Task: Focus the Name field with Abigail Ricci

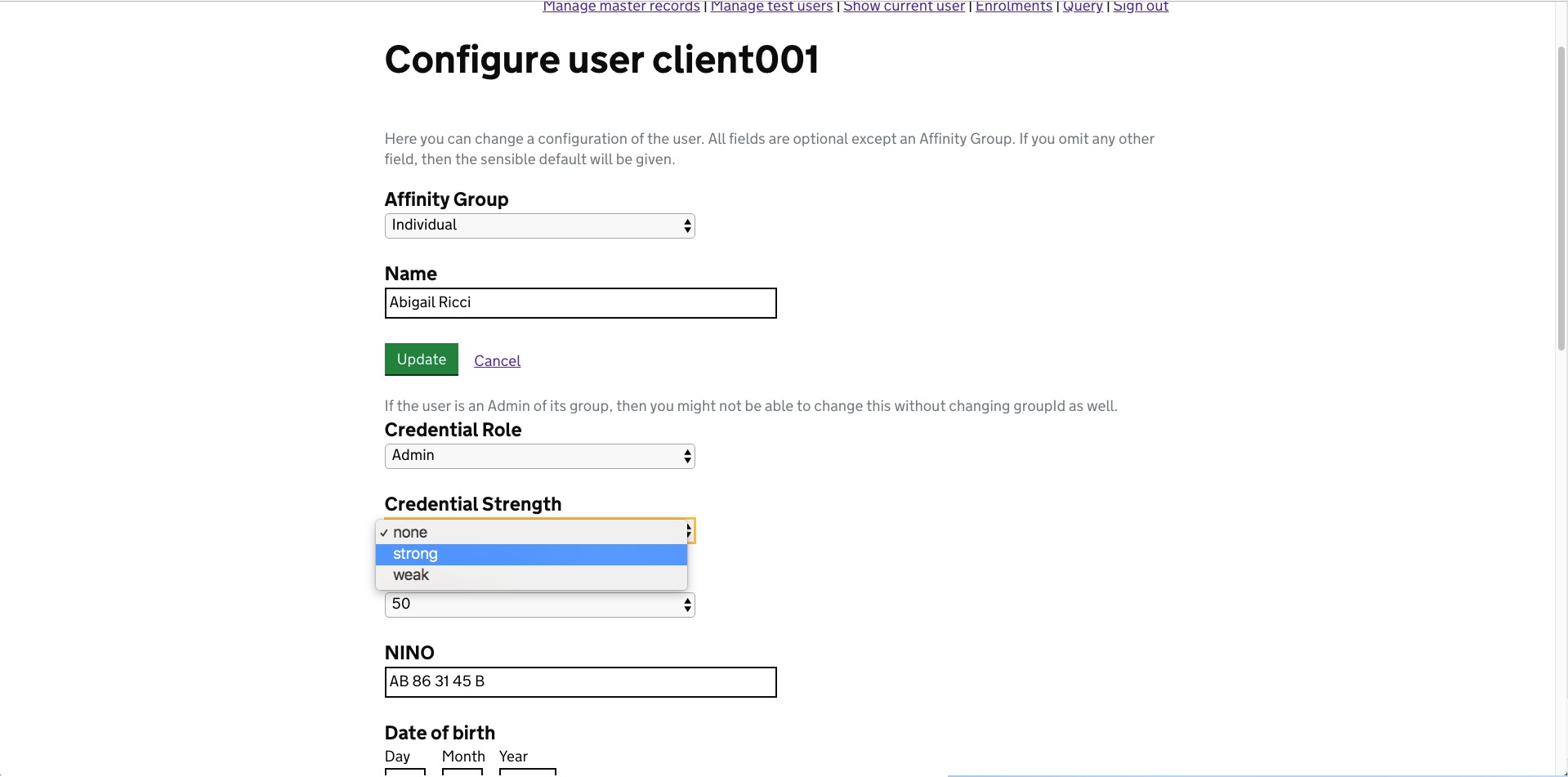Action: [580, 303]
